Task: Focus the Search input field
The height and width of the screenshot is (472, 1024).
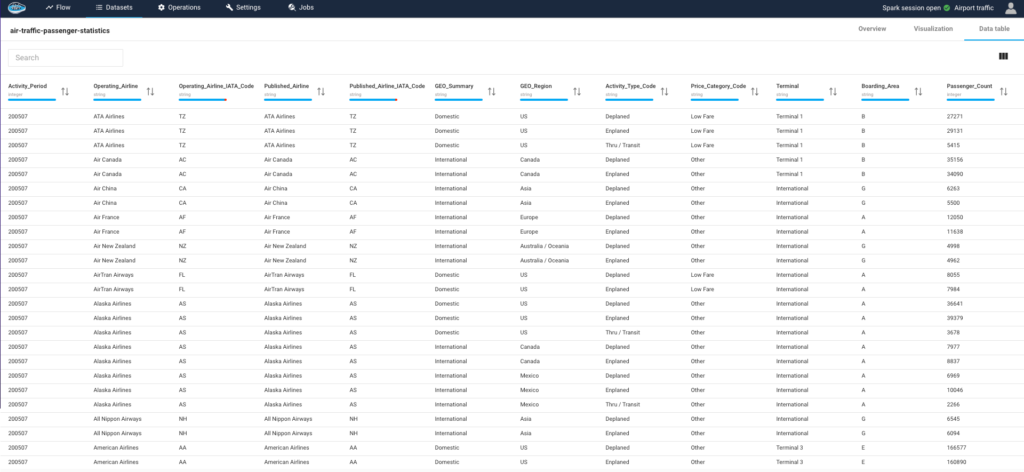Action: pyautogui.click(x=65, y=57)
